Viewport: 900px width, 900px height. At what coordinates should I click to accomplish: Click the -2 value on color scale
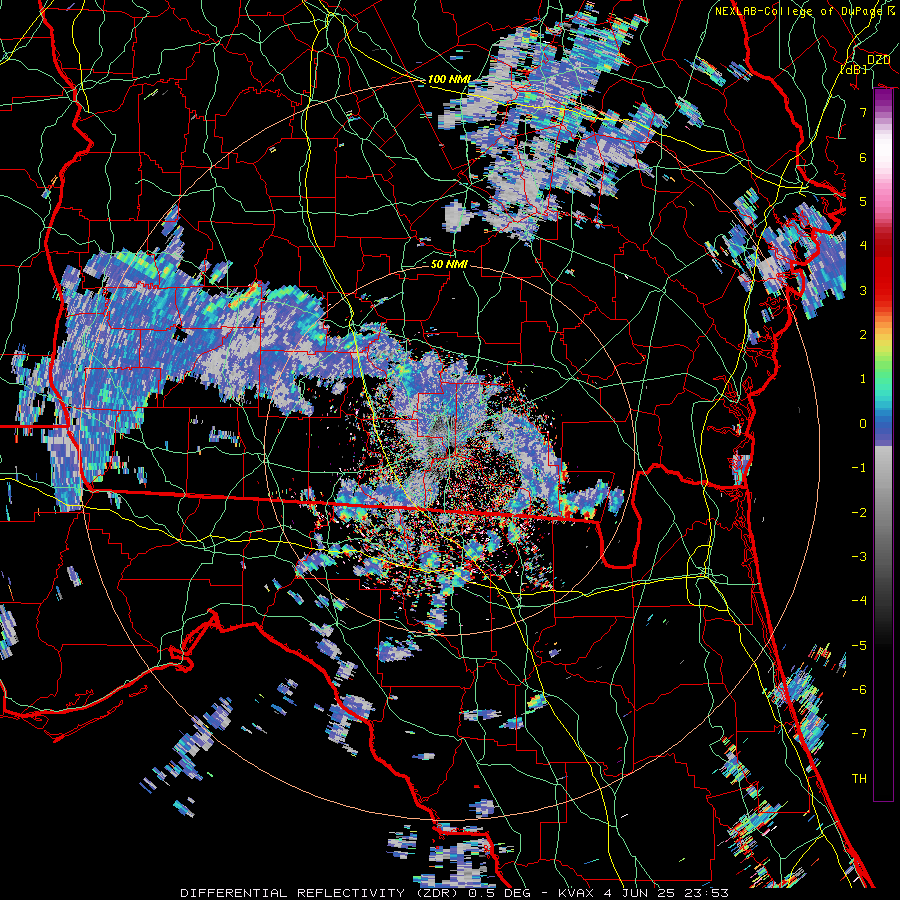(859, 513)
